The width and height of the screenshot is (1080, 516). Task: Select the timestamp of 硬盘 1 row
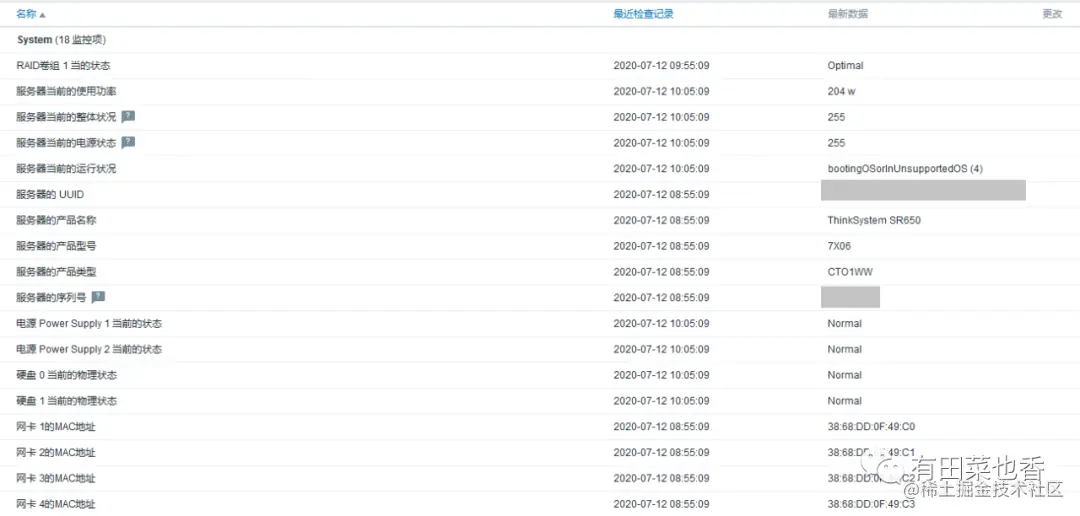(661, 400)
